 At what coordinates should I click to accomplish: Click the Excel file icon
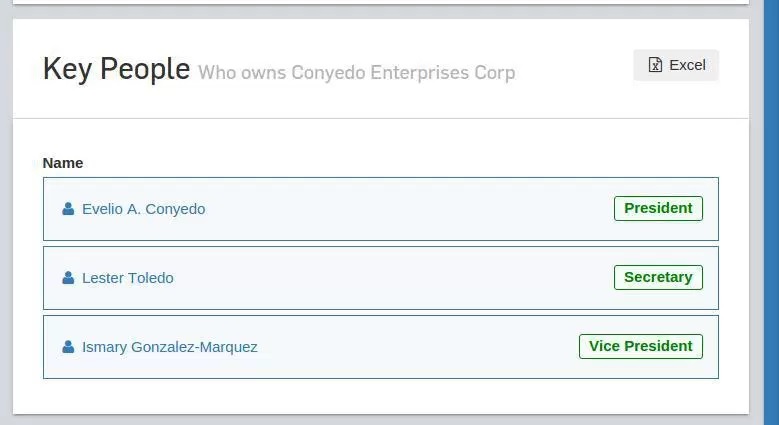point(655,65)
